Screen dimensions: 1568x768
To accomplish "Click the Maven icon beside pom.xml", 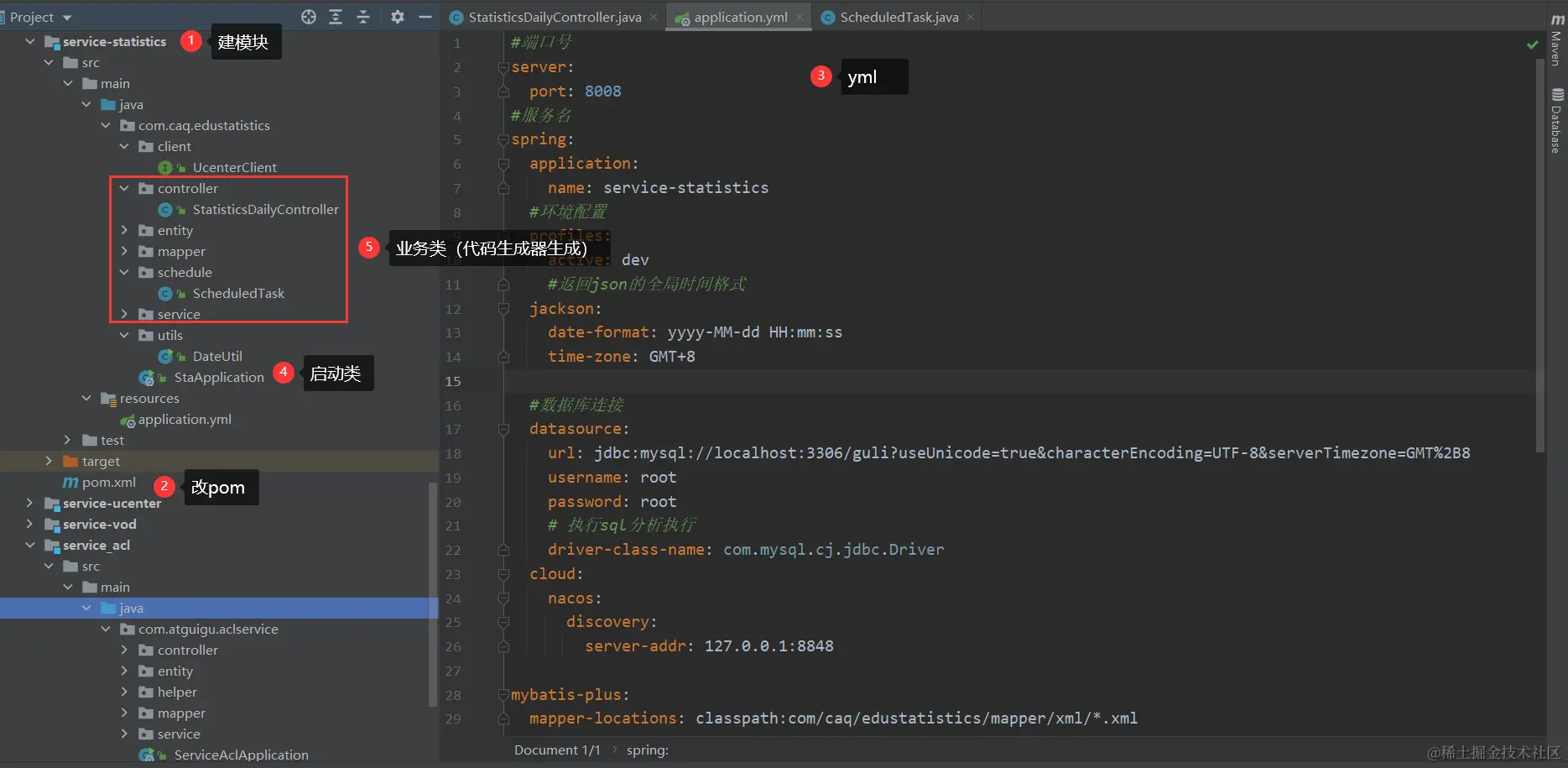I will click(70, 483).
